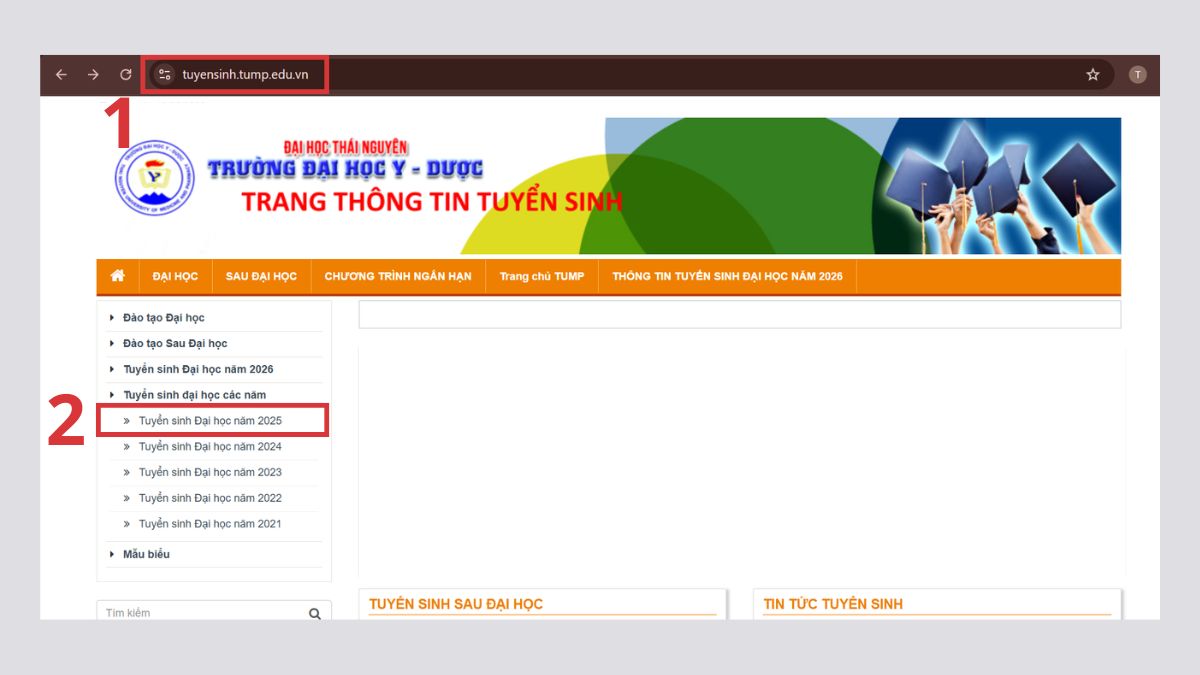
Task: Click the TIN TỨC TUYỂN SINH heading
Action: pos(833,604)
